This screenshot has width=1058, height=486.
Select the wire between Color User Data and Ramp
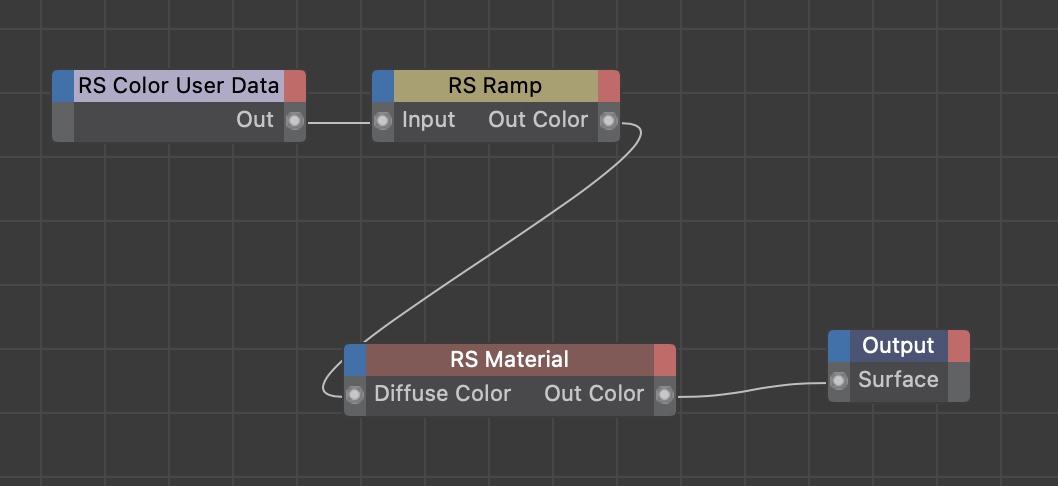(x=339, y=123)
